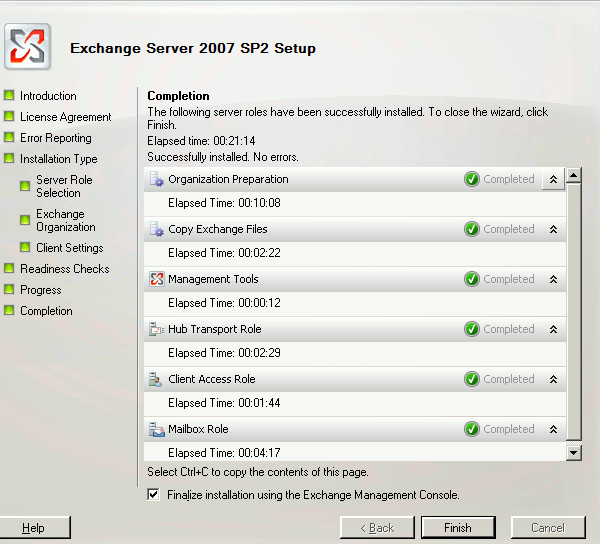Click the Elapsed Time 00:02:29 text
600x544 pixels.
224,353
